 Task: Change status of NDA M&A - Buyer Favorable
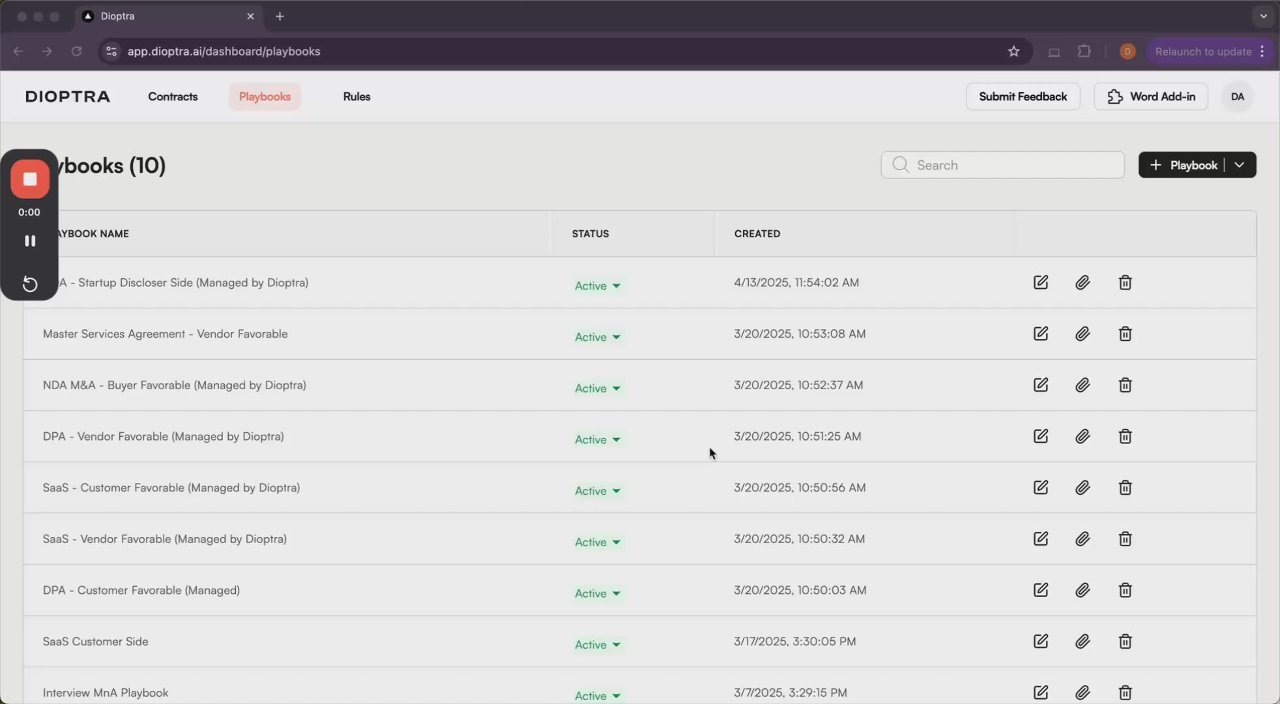point(598,388)
